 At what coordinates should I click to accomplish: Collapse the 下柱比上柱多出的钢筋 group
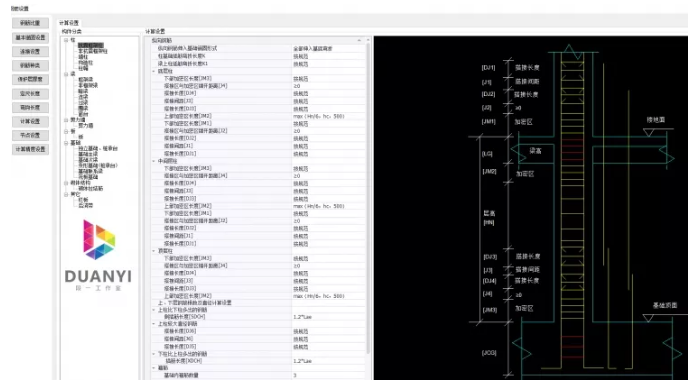click(x=154, y=354)
